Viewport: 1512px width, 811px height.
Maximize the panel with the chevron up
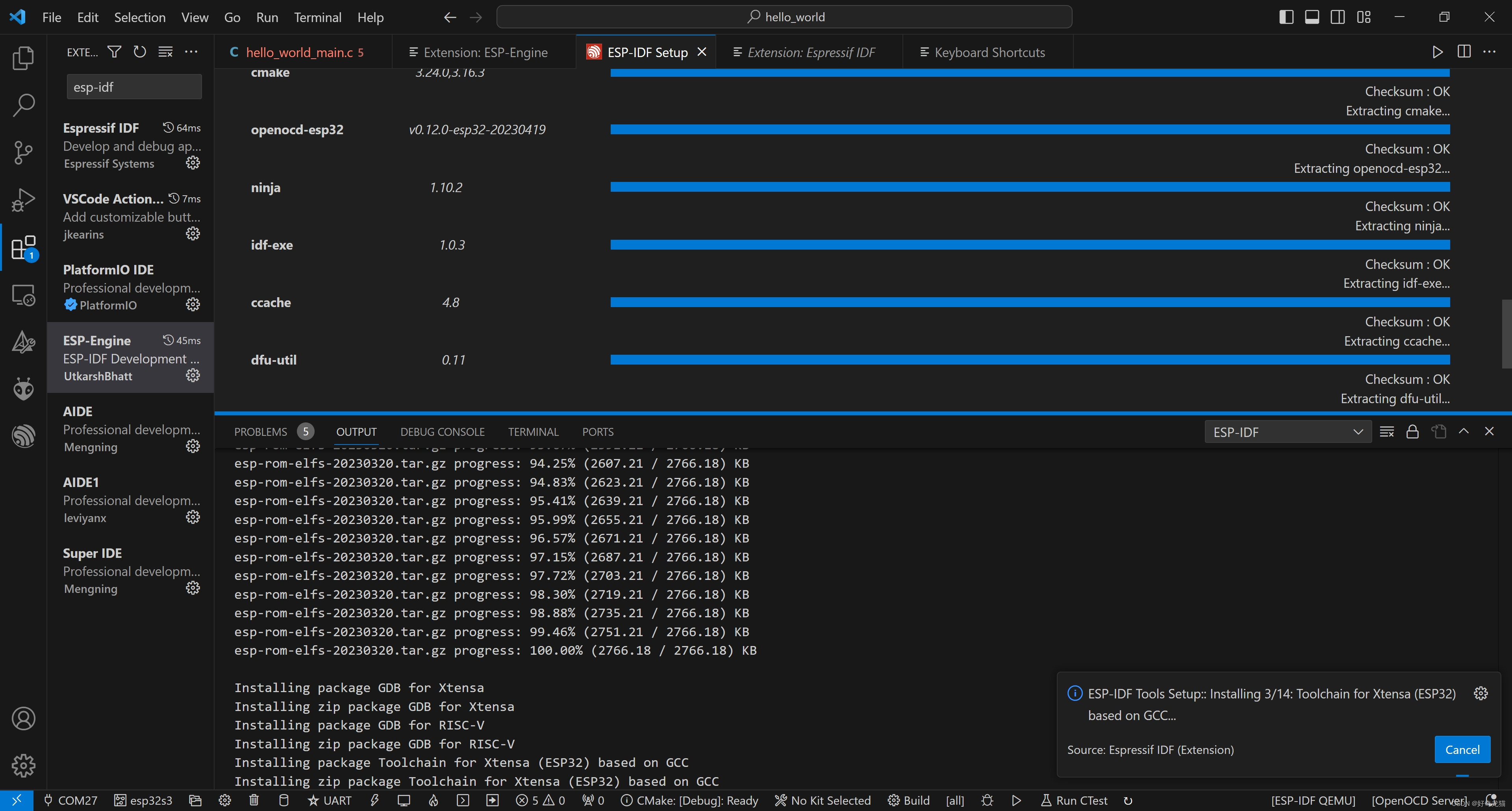[1464, 431]
